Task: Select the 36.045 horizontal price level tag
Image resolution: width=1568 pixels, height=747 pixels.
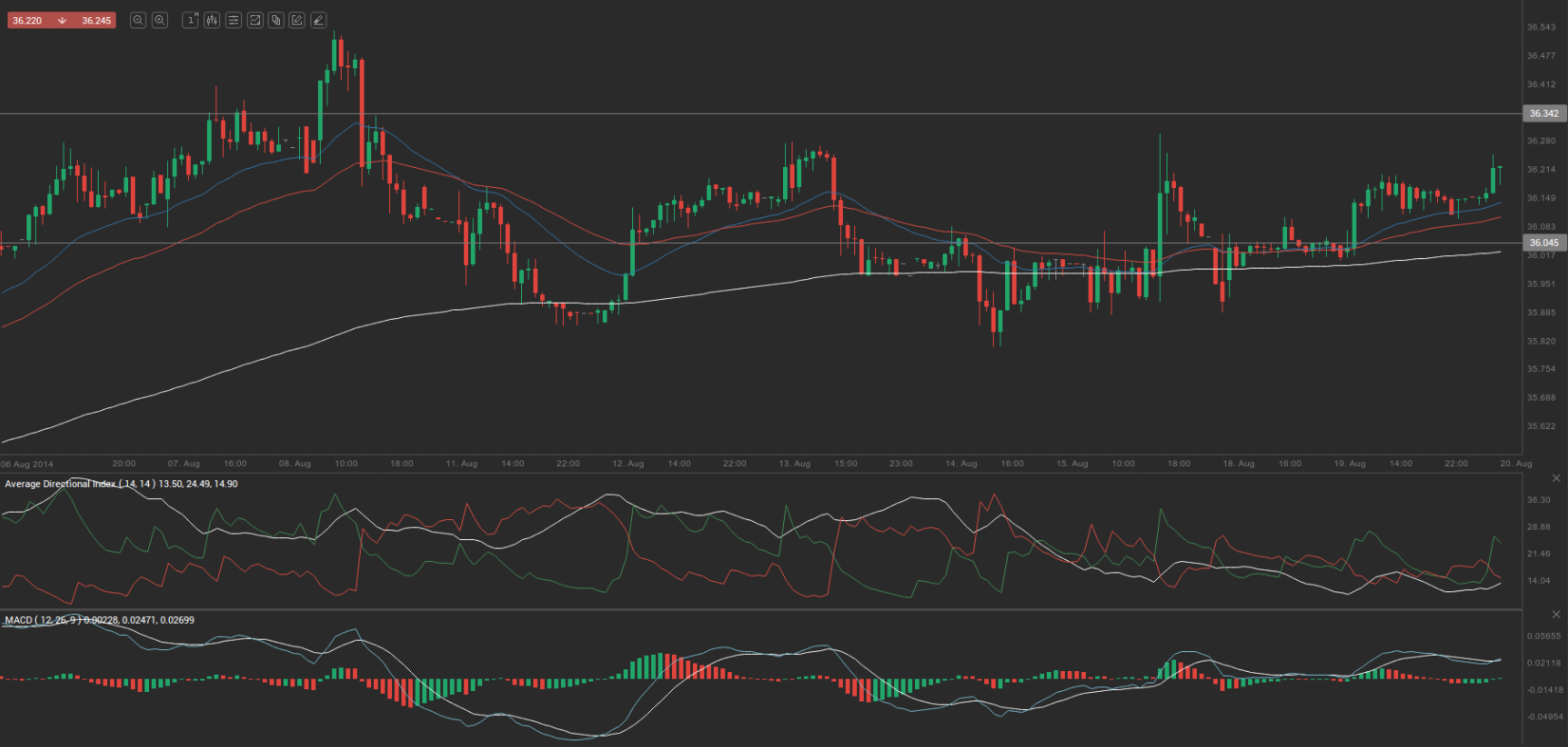Action: pyautogui.click(x=1543, y=243)
